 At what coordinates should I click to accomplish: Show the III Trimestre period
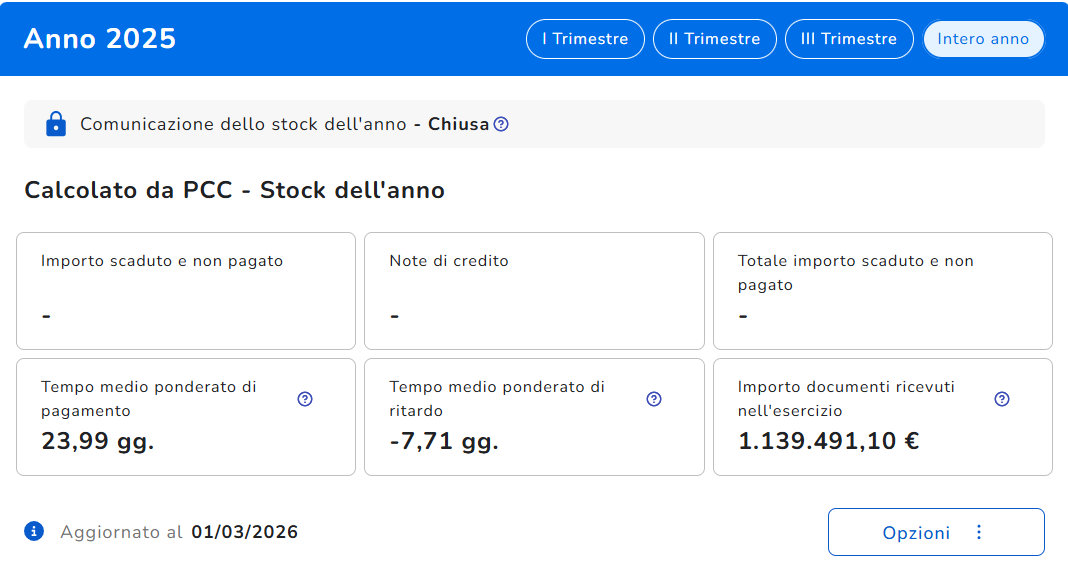point(849,39)
